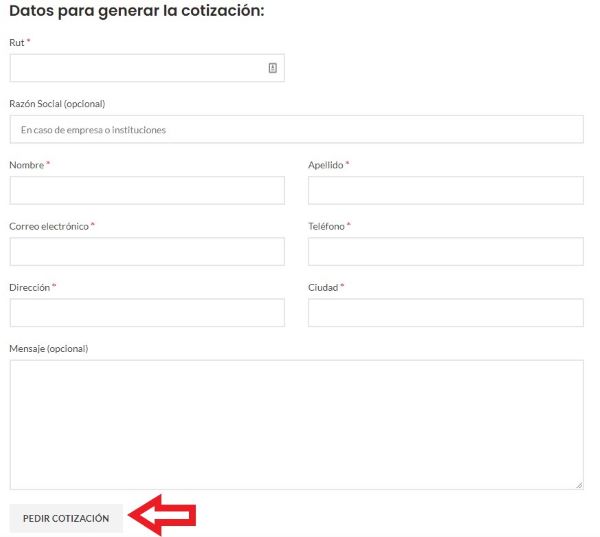600x537 pixels.
Task: Focus the Ciudad input field
Action: point(446,313)
